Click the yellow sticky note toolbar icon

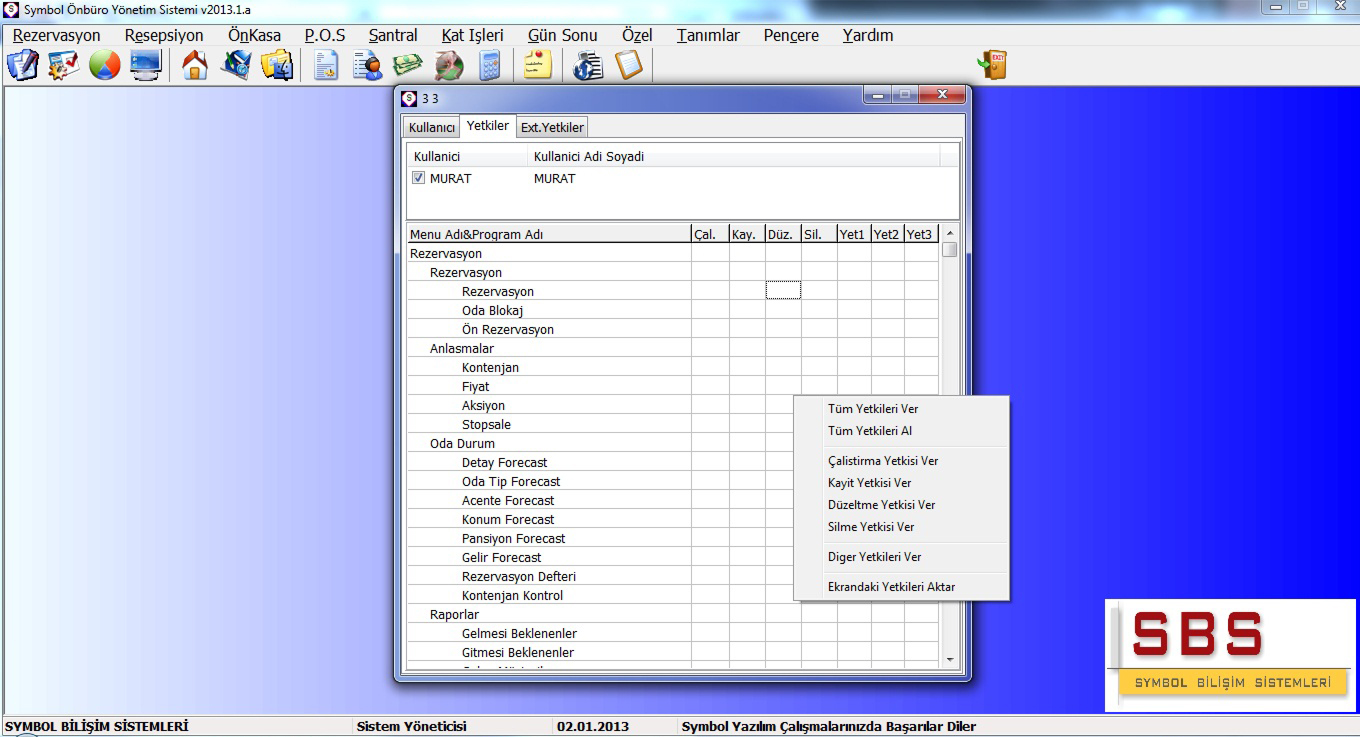coord(538,65)
